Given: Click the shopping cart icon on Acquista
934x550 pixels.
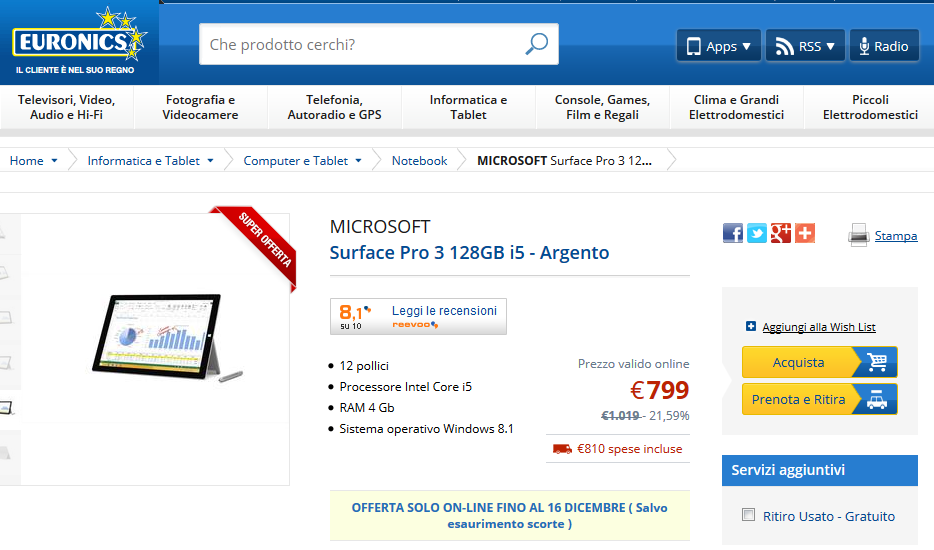Looking at the screenshot, I should pos(877,362).
